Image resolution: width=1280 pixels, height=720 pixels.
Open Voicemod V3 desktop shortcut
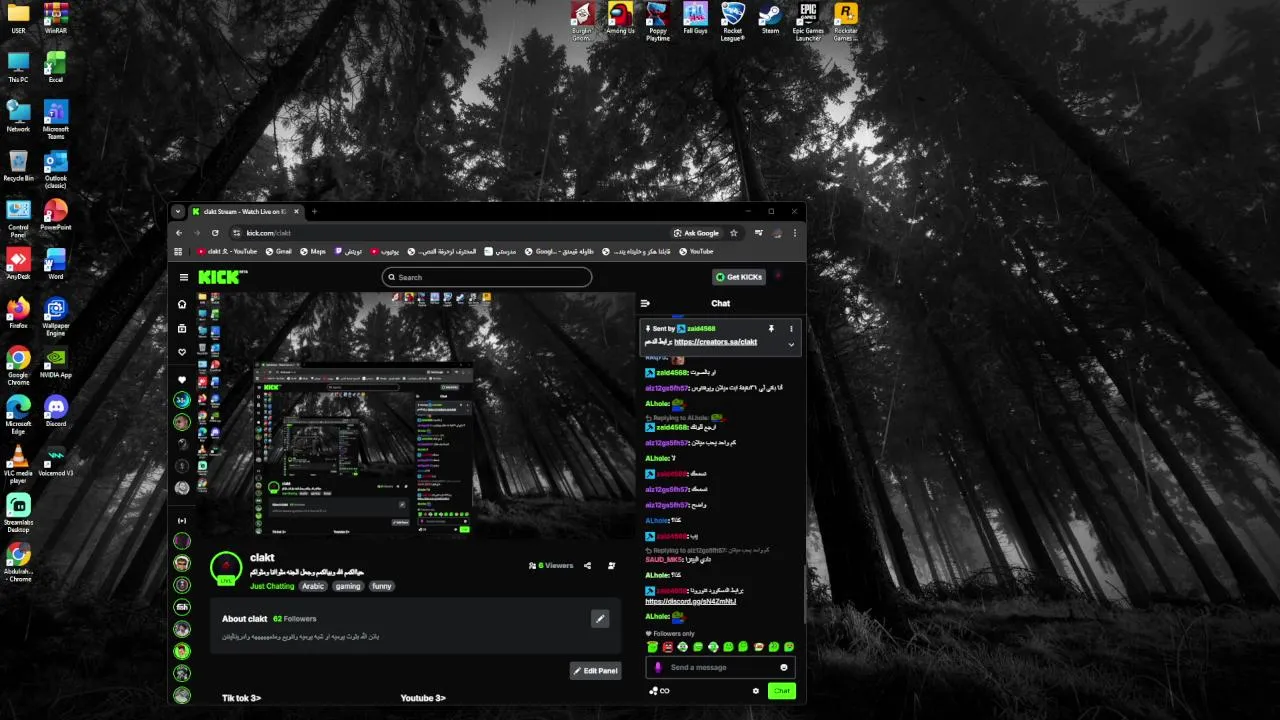pos(56,461)
